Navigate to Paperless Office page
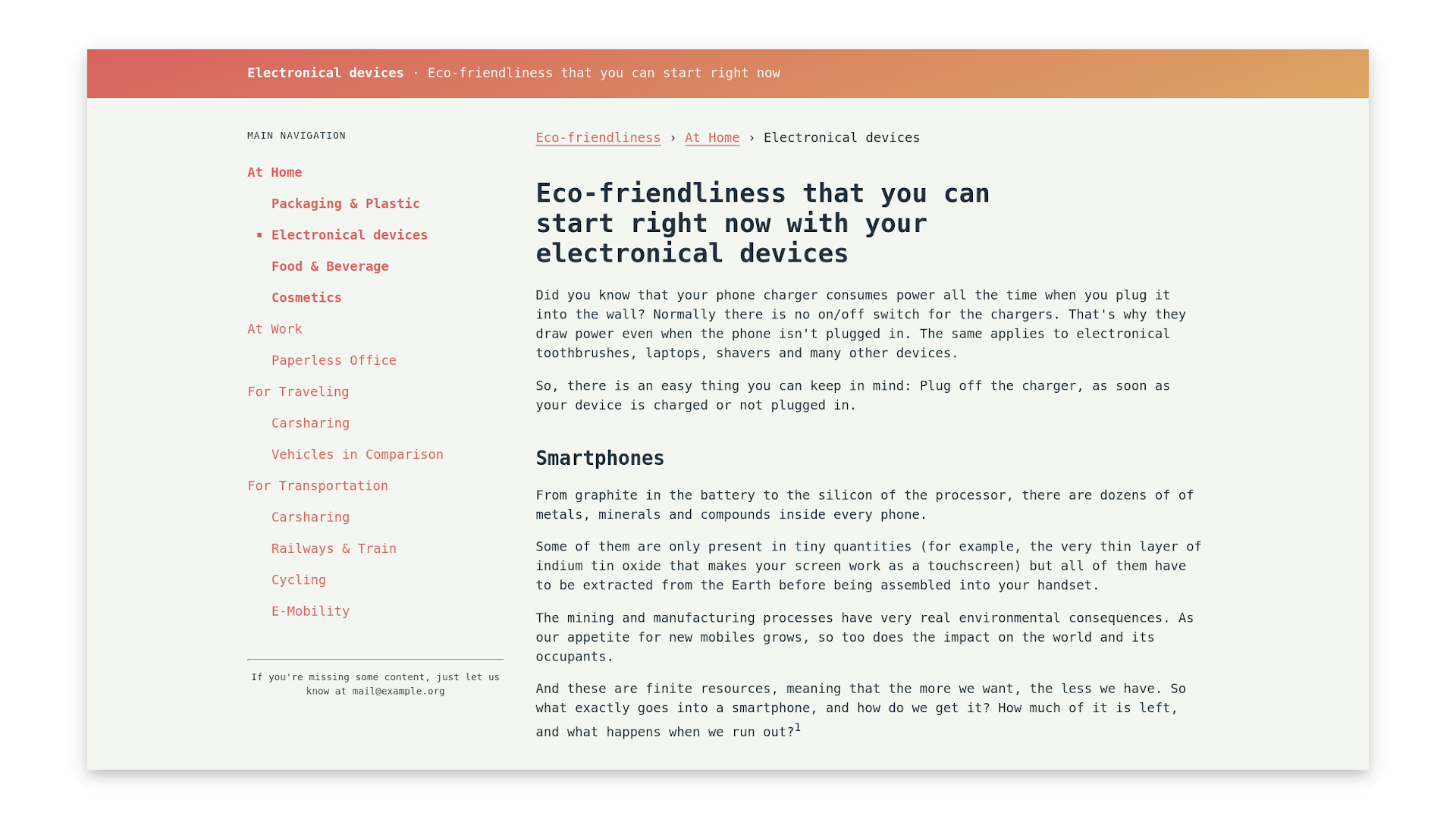Screen dimensions: 1456x819 [x=334, y=360]
